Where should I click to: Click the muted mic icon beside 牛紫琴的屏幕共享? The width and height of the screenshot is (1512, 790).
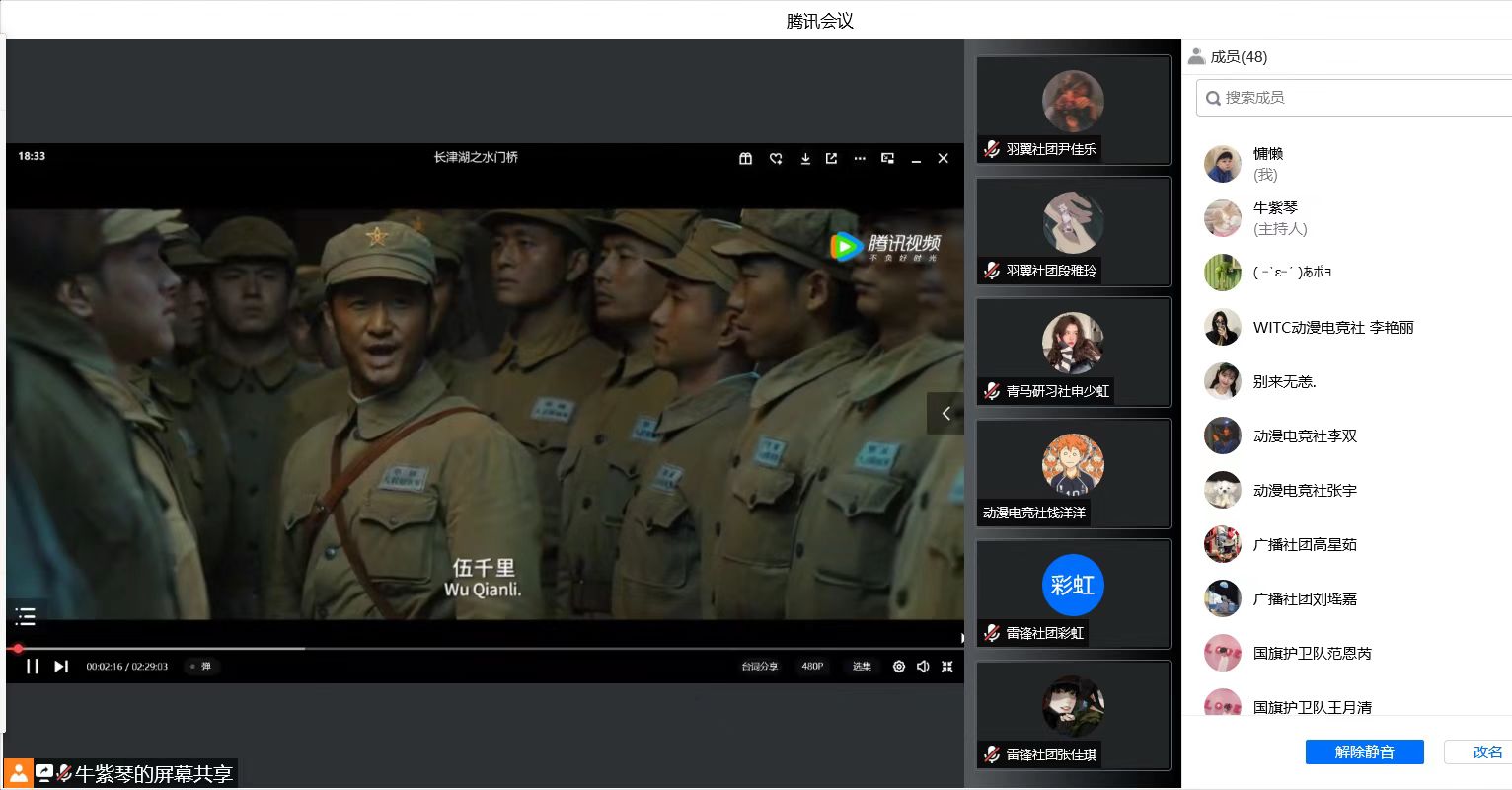pos(64,773)
